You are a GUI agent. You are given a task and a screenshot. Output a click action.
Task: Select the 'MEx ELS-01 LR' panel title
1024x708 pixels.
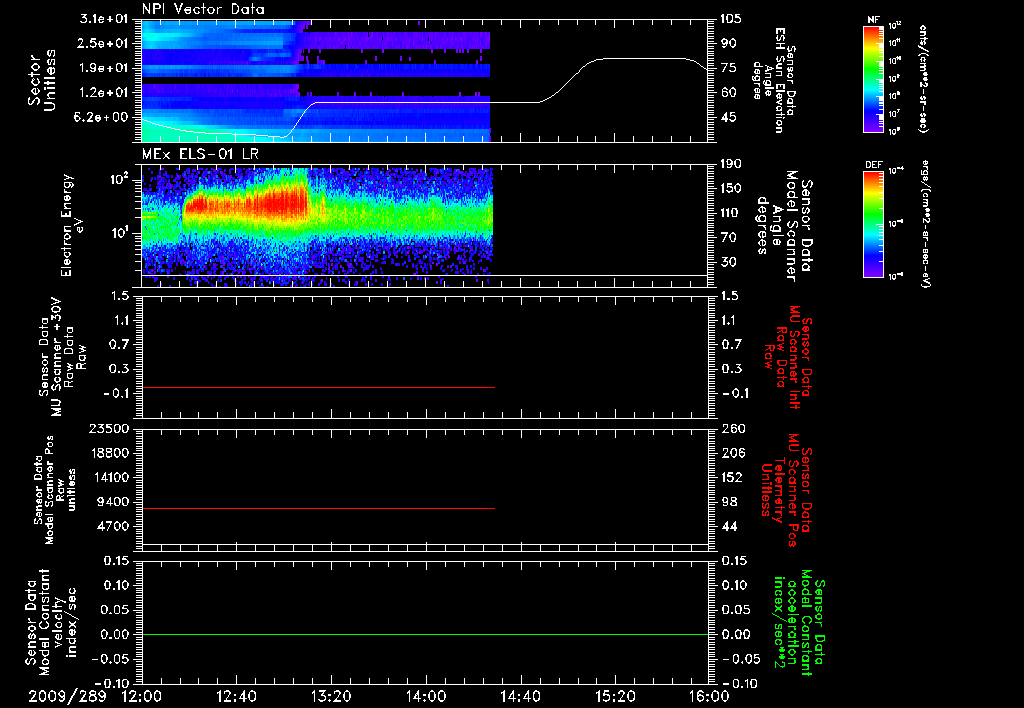pos(199,154)
